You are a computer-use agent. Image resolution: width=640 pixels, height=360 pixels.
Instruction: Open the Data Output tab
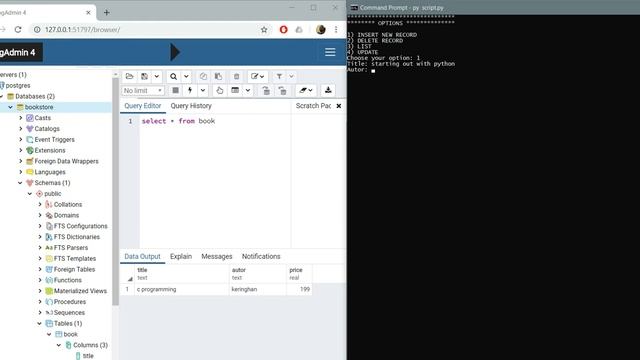(x=142, y=256)
